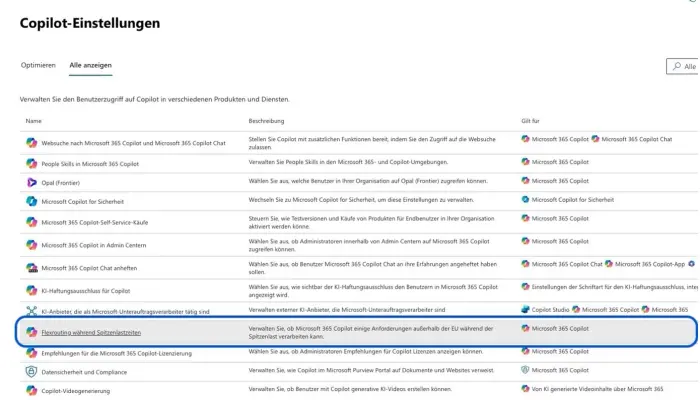The image size is (700, 400).
Task: Open Microsoft Copilot for Sicherheit setting
Action: click(x=83, y=202)
